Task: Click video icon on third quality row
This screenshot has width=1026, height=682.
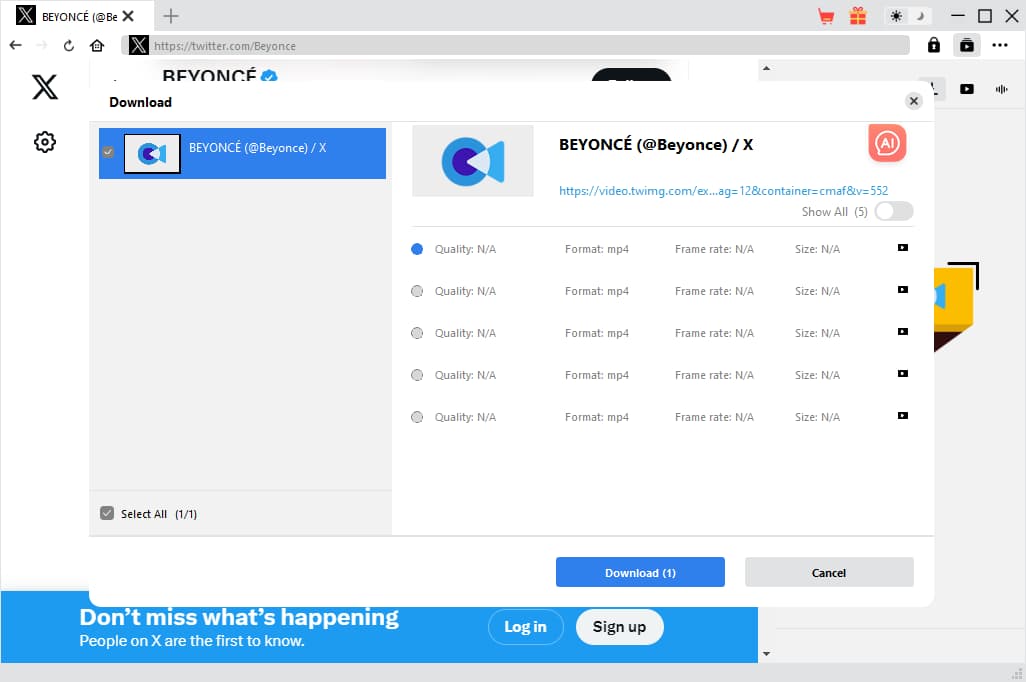Action: [902, 332]
